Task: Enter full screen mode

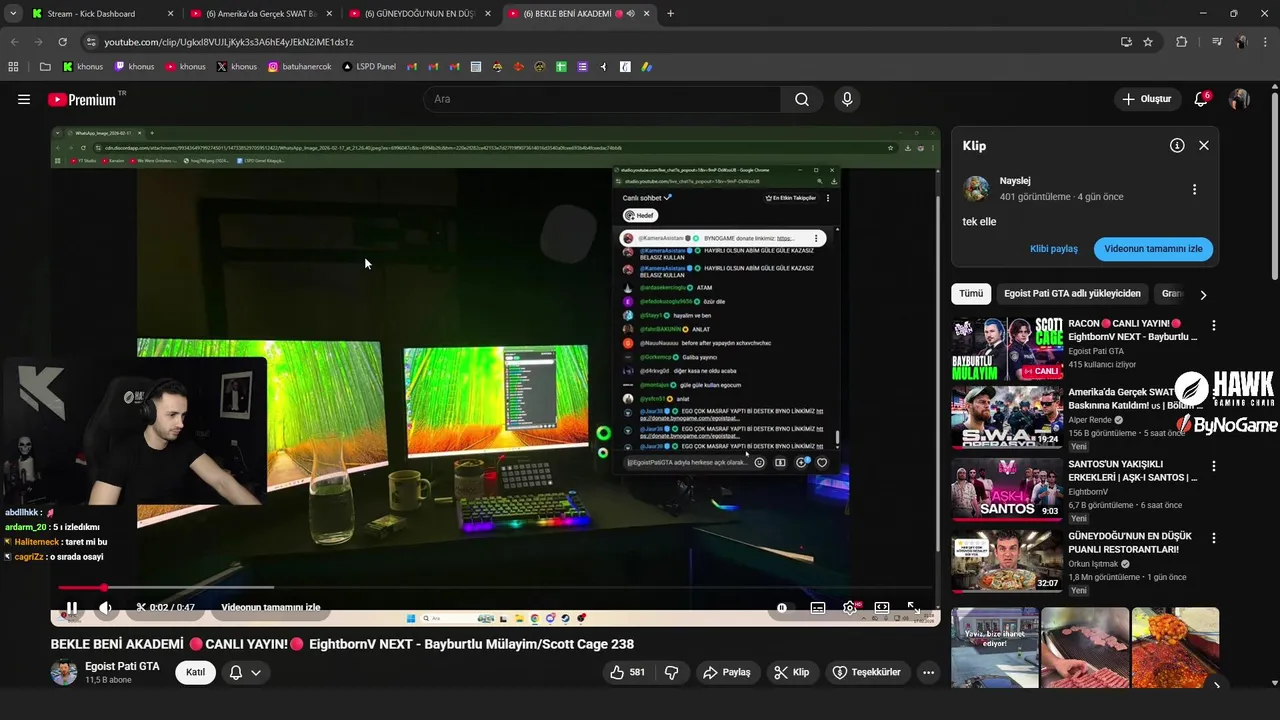Action: point(914,607)
